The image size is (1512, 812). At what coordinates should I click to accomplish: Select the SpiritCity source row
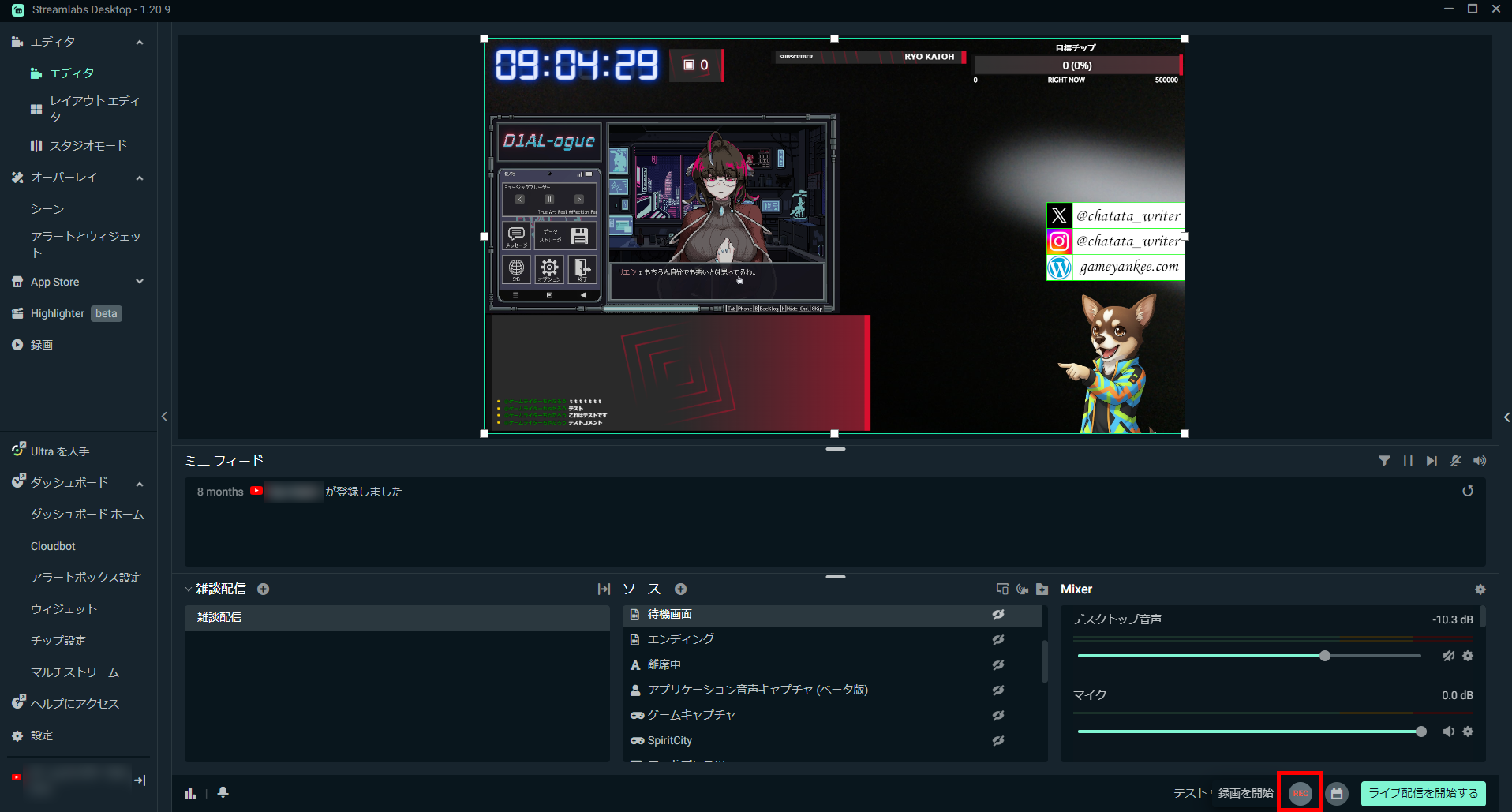(x=832, y=740)
